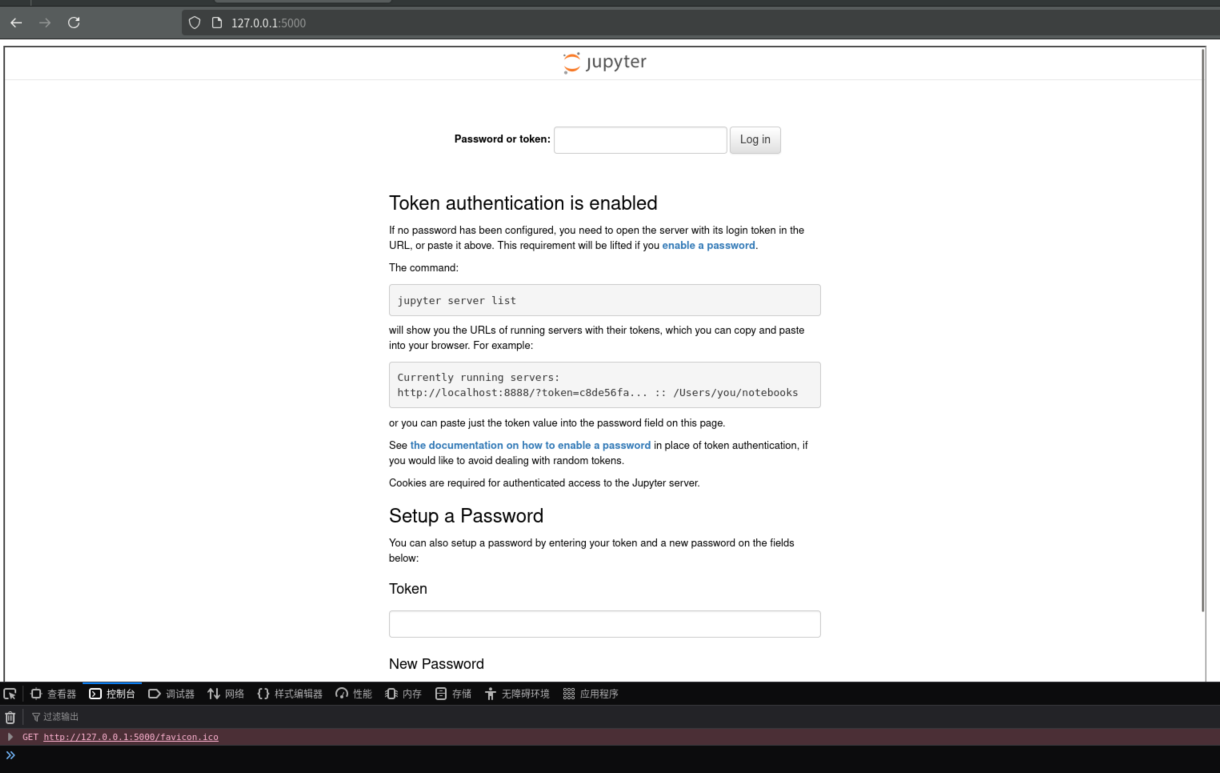
Task: Click the Password or token input field
Action: pyautogui.click(x=640, y=140)
